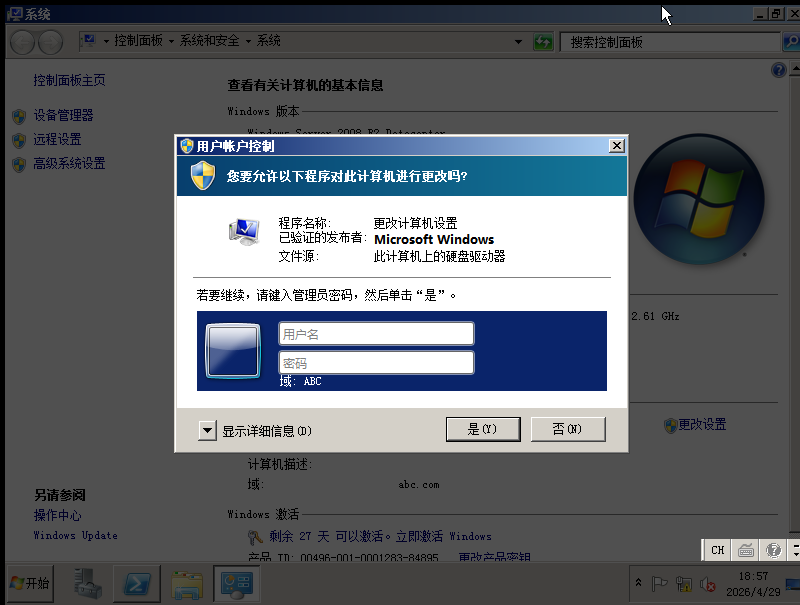
Task: Open address bar history dropdown
Action: tap(518, 42)
